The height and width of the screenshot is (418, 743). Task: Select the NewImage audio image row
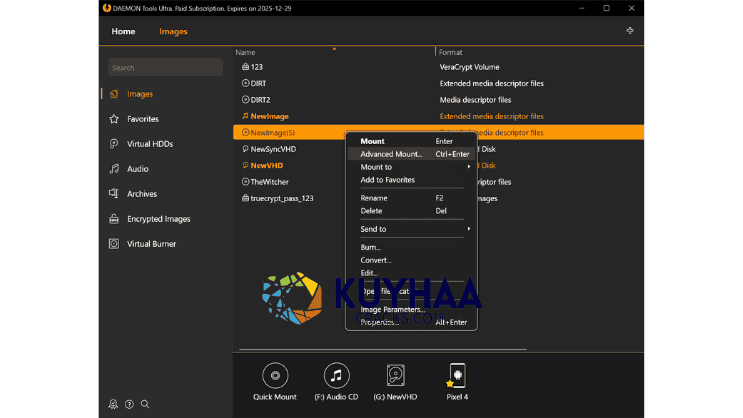438,116
